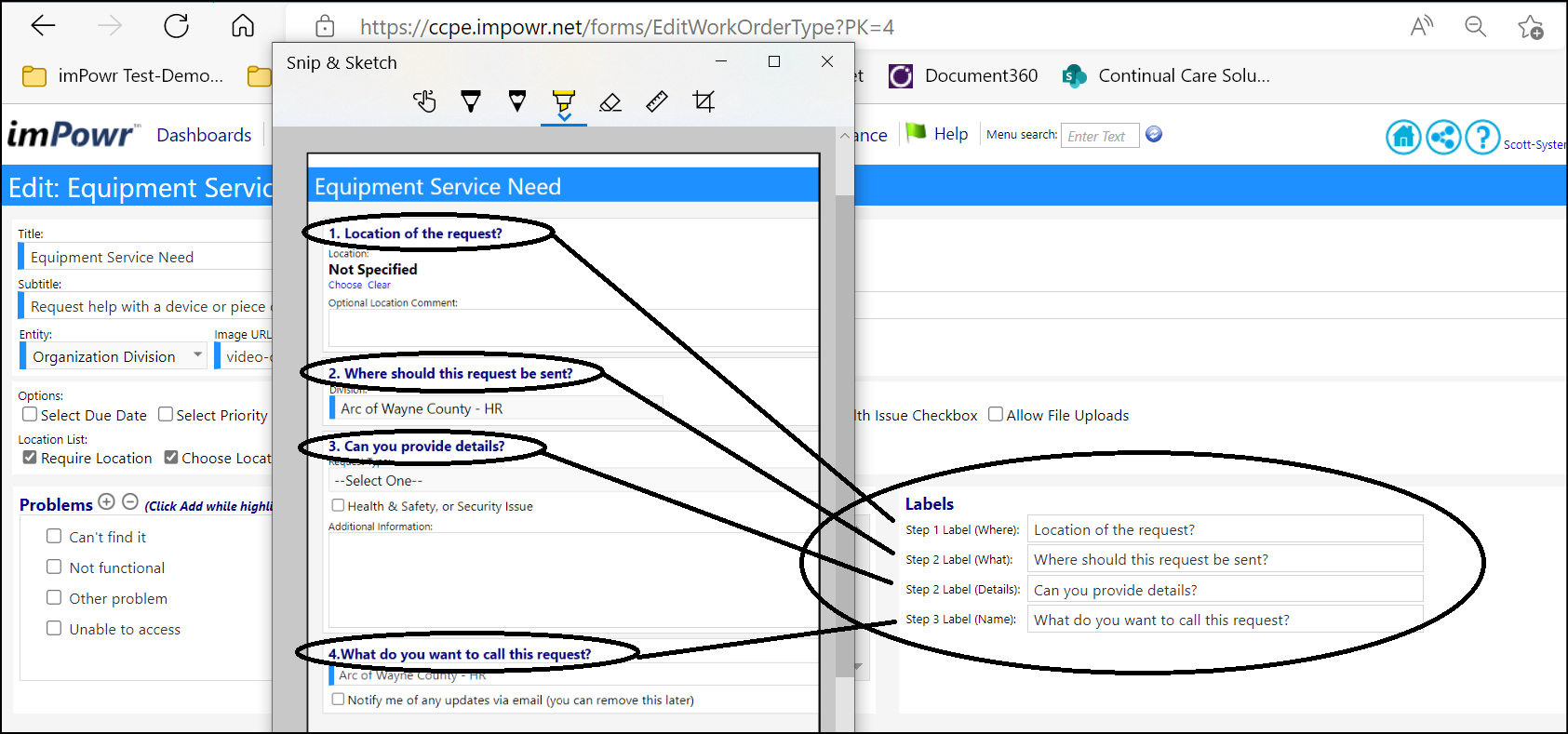Edit Step 1 Label (Where) field
1568x734 pixels.
pos(1226,529)
